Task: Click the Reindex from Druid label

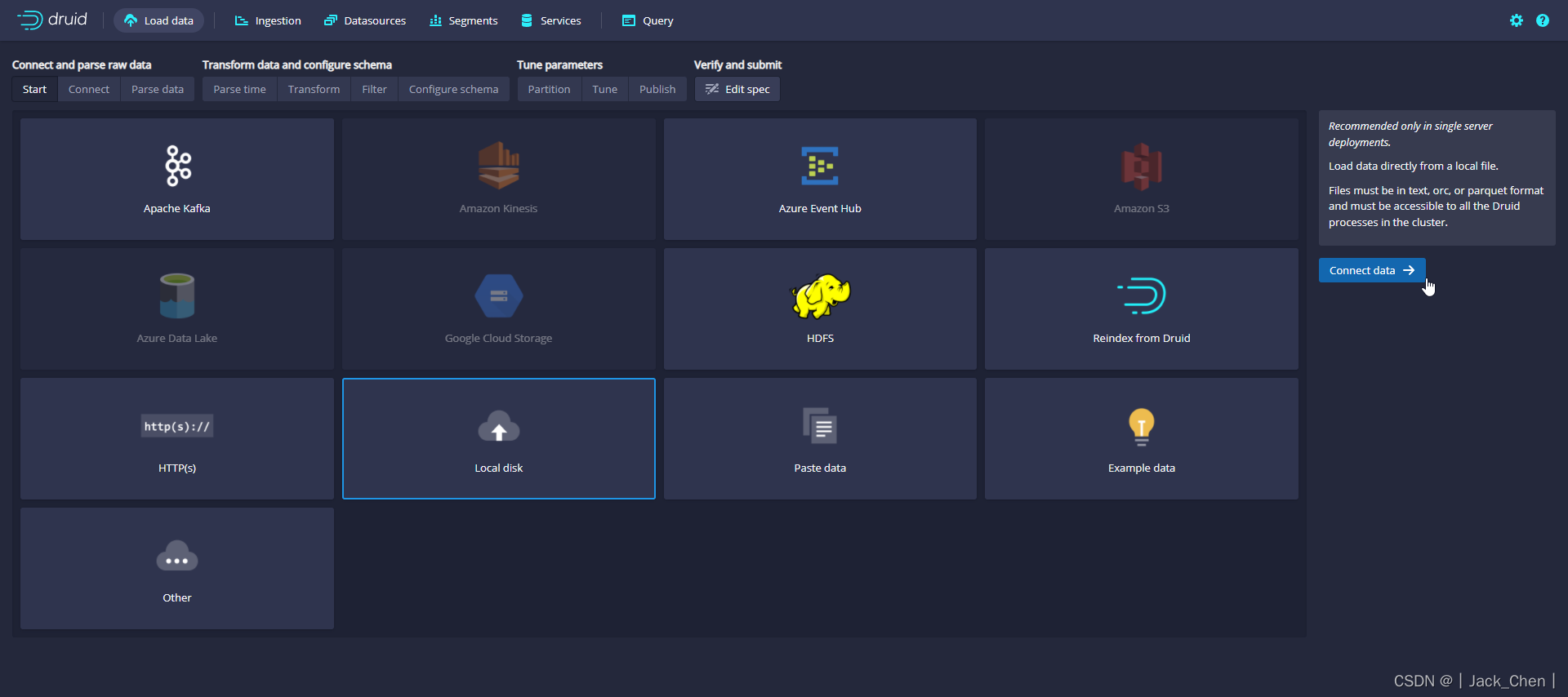Action: point(1142,339)
